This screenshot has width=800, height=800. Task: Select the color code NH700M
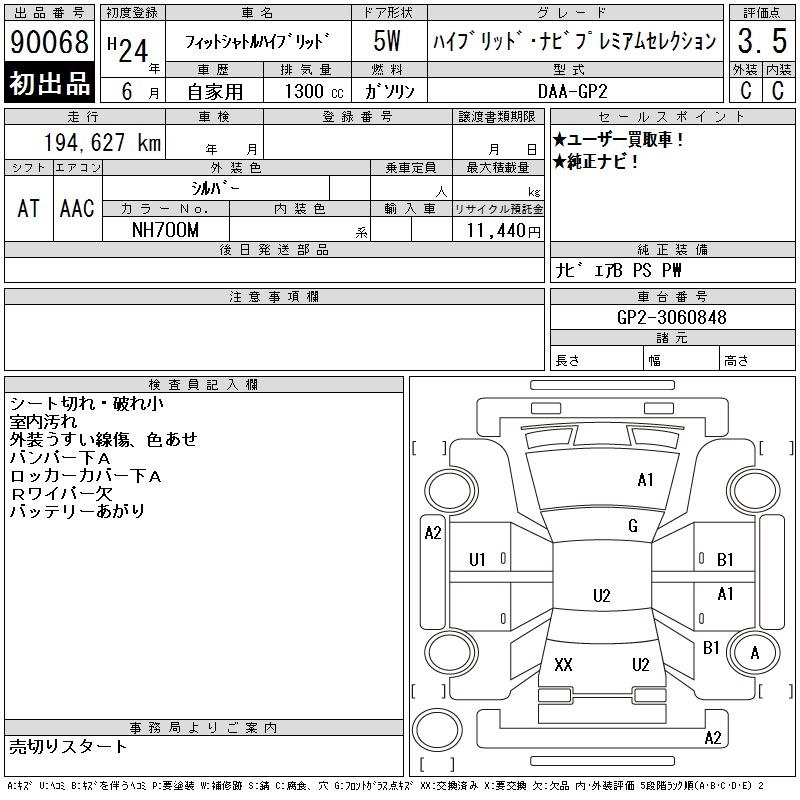(x=166, y=229)
